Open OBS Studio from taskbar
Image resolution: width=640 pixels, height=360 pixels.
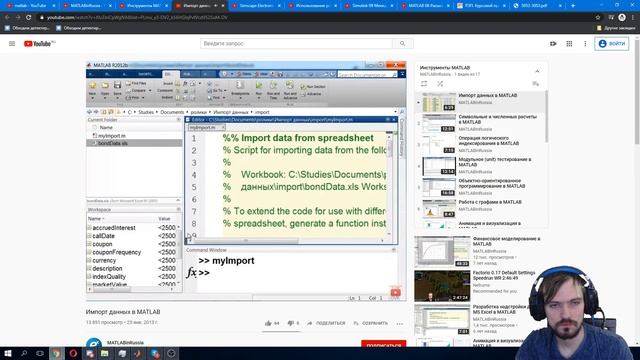171,353
